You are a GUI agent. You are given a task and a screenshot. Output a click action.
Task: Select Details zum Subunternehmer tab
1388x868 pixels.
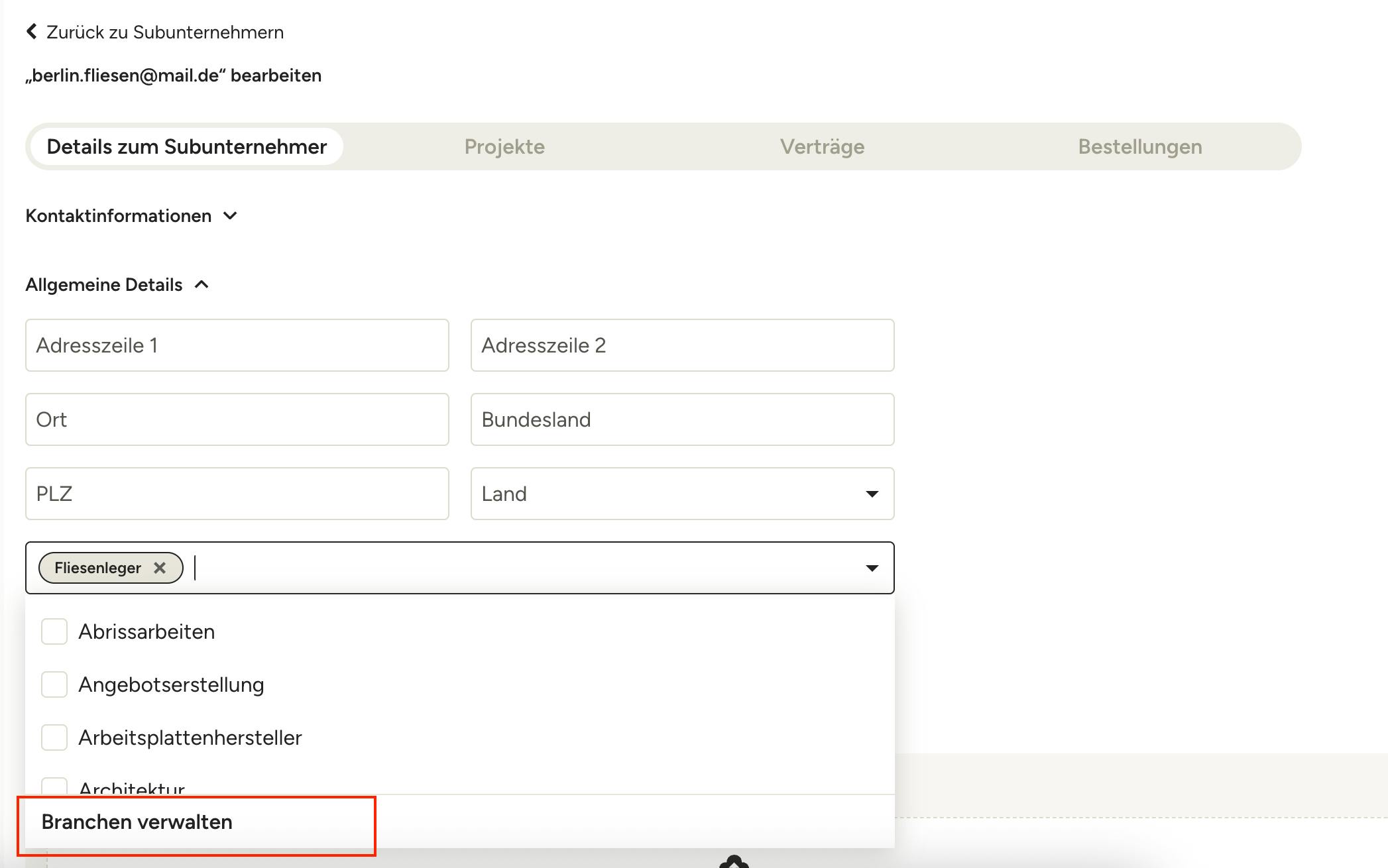tap(186, 146)
